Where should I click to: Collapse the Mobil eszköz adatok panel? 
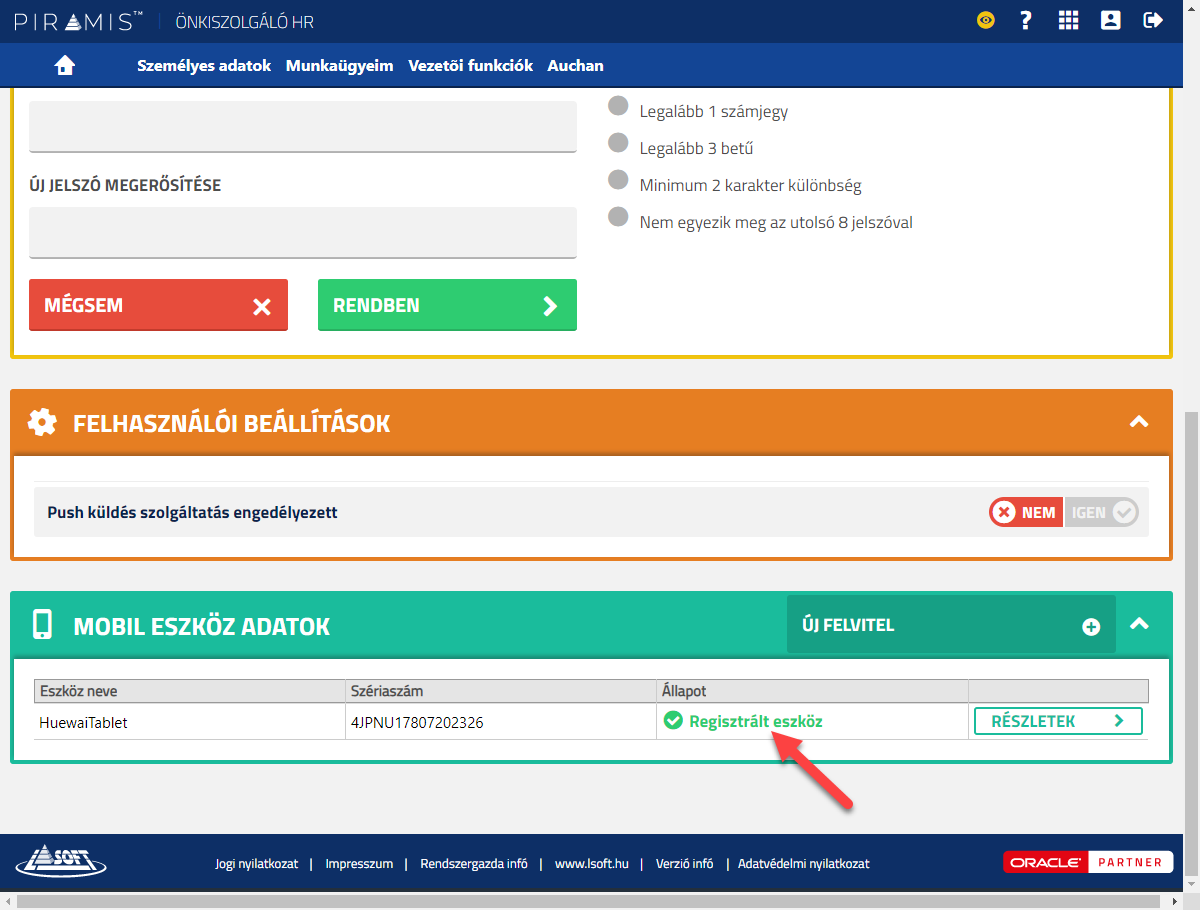[1138, 624]
